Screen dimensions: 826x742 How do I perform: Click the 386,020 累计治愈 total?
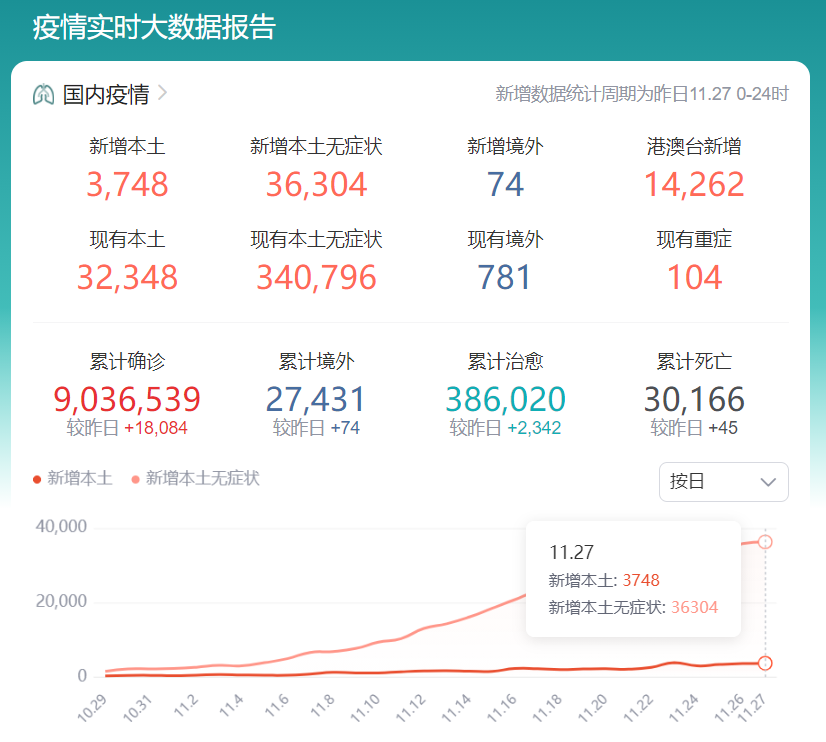point(505,400)
